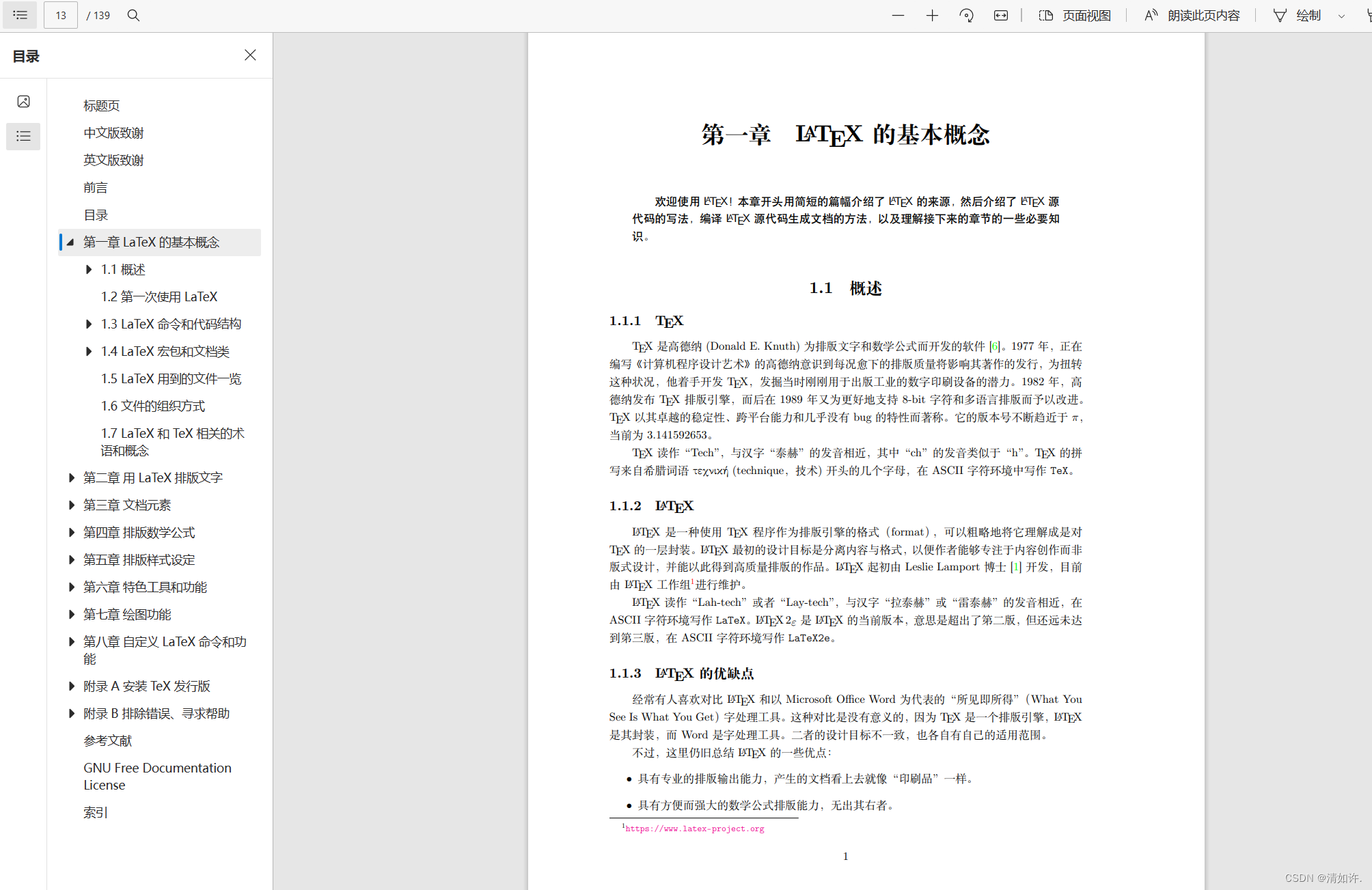
Task: Jump to 1.5 LaTeX 用到的文件一览
Action: click(171, 378)
